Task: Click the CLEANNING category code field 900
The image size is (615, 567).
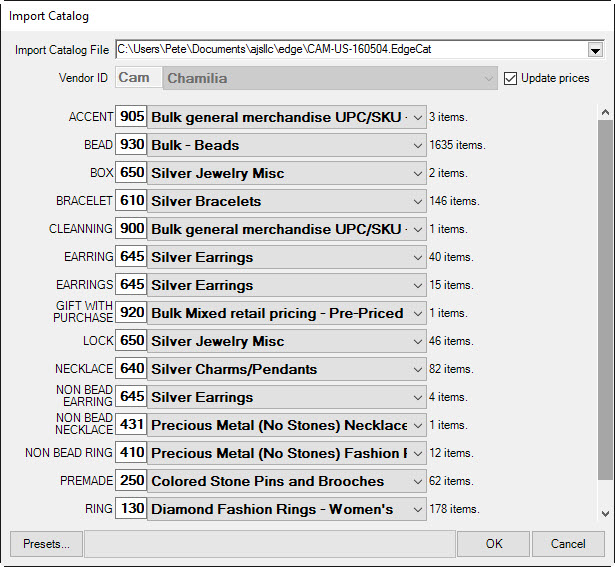Action: click(132, 229)
